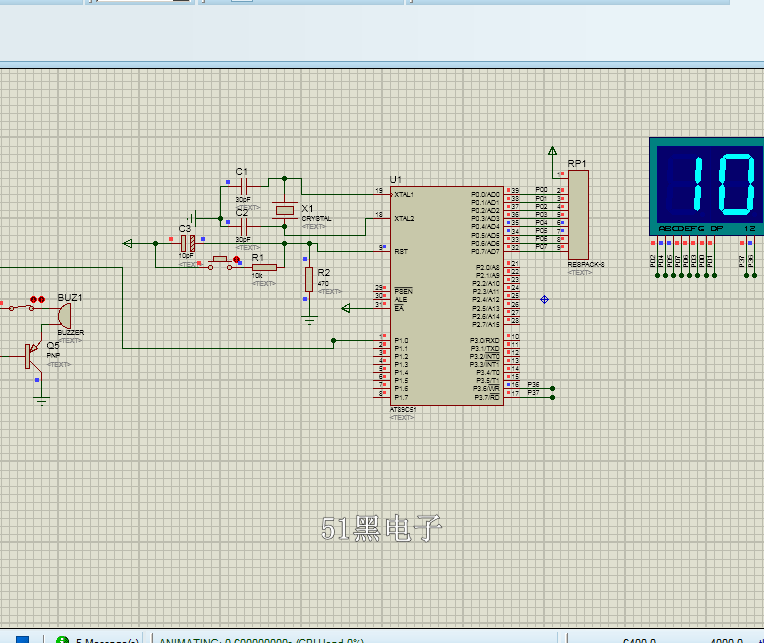Click the blue origin marker on sheet
Screen dimensions: 764x643
coord(544,300)
